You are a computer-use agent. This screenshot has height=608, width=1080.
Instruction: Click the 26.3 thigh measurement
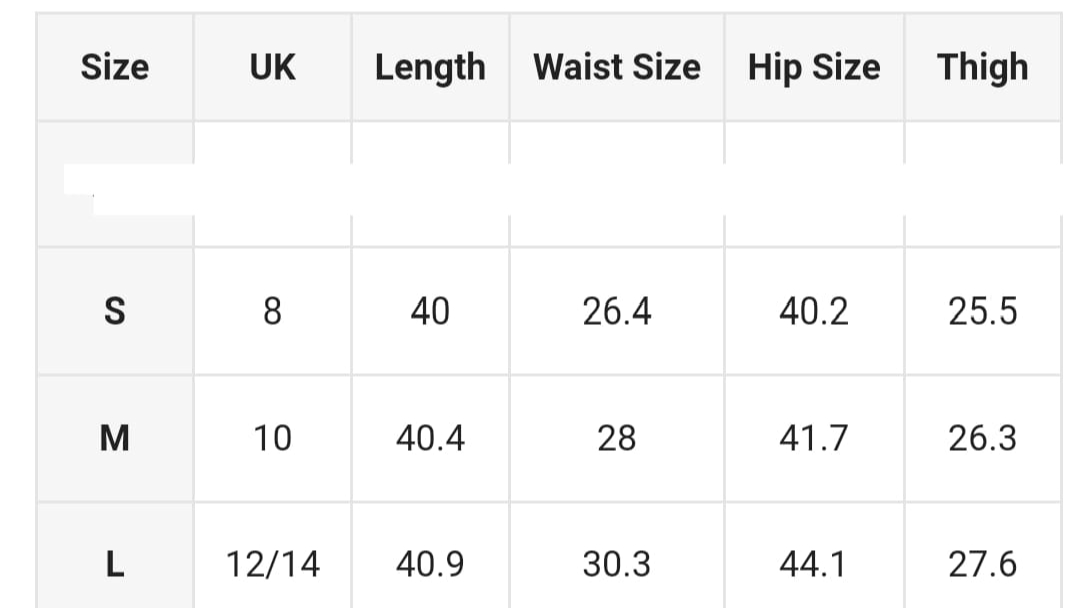[982, 438]
